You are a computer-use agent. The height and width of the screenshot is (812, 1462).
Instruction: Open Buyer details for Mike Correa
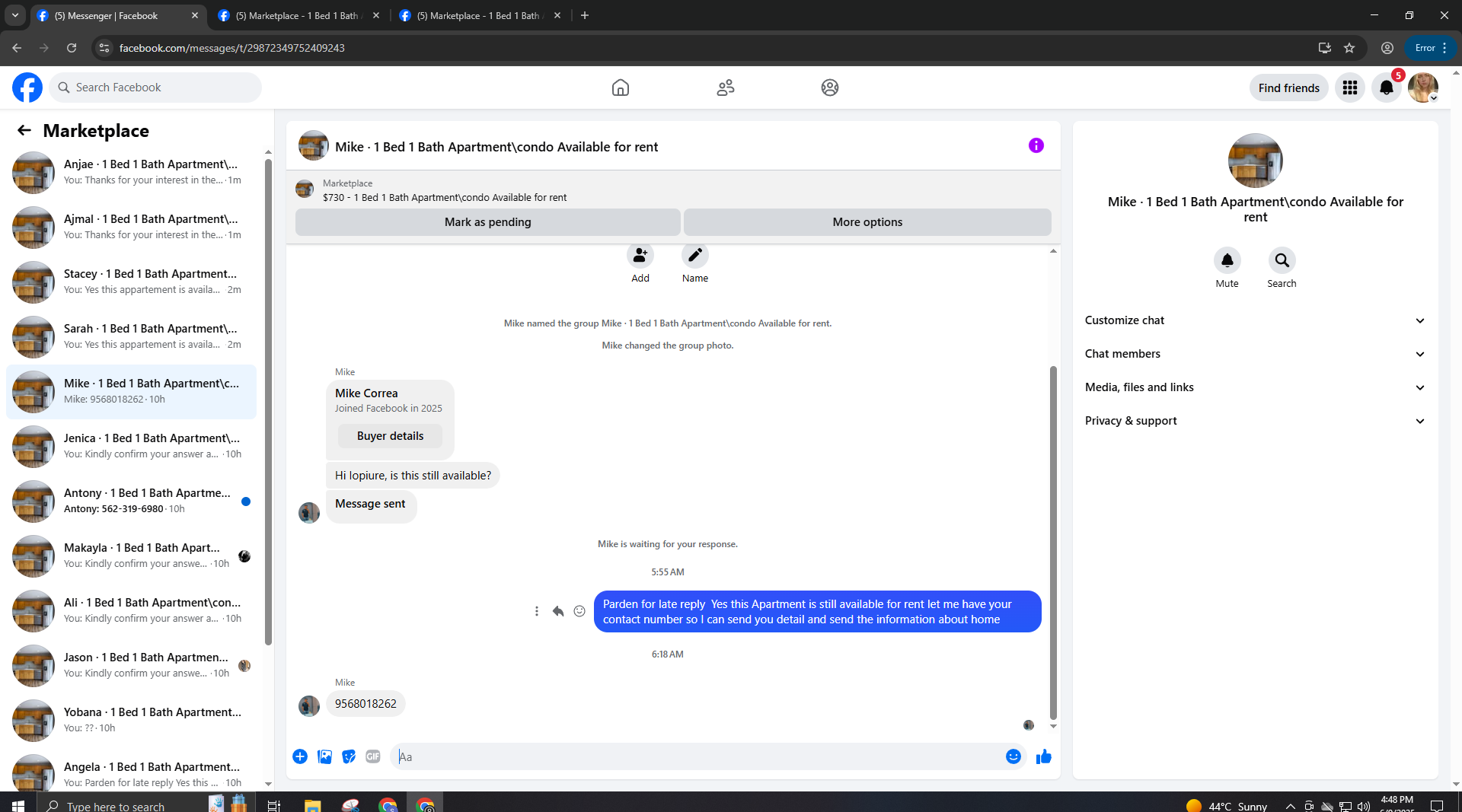(391, 436)
